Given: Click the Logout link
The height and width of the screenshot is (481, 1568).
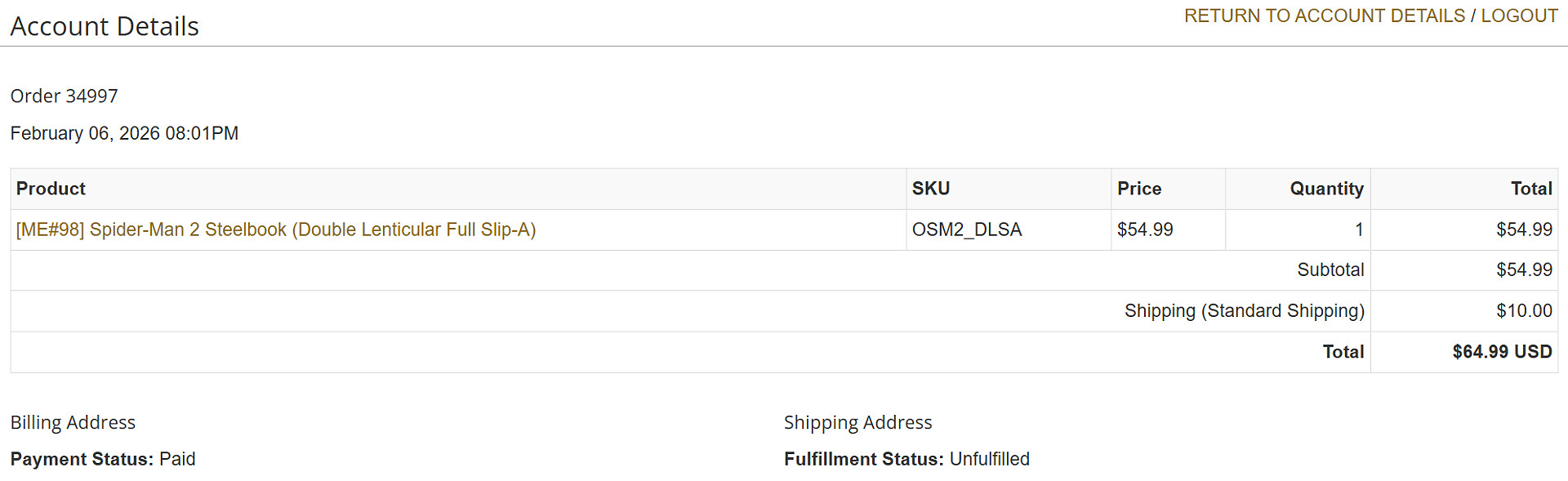Looking at the screenshot, I should [1519, 16].
